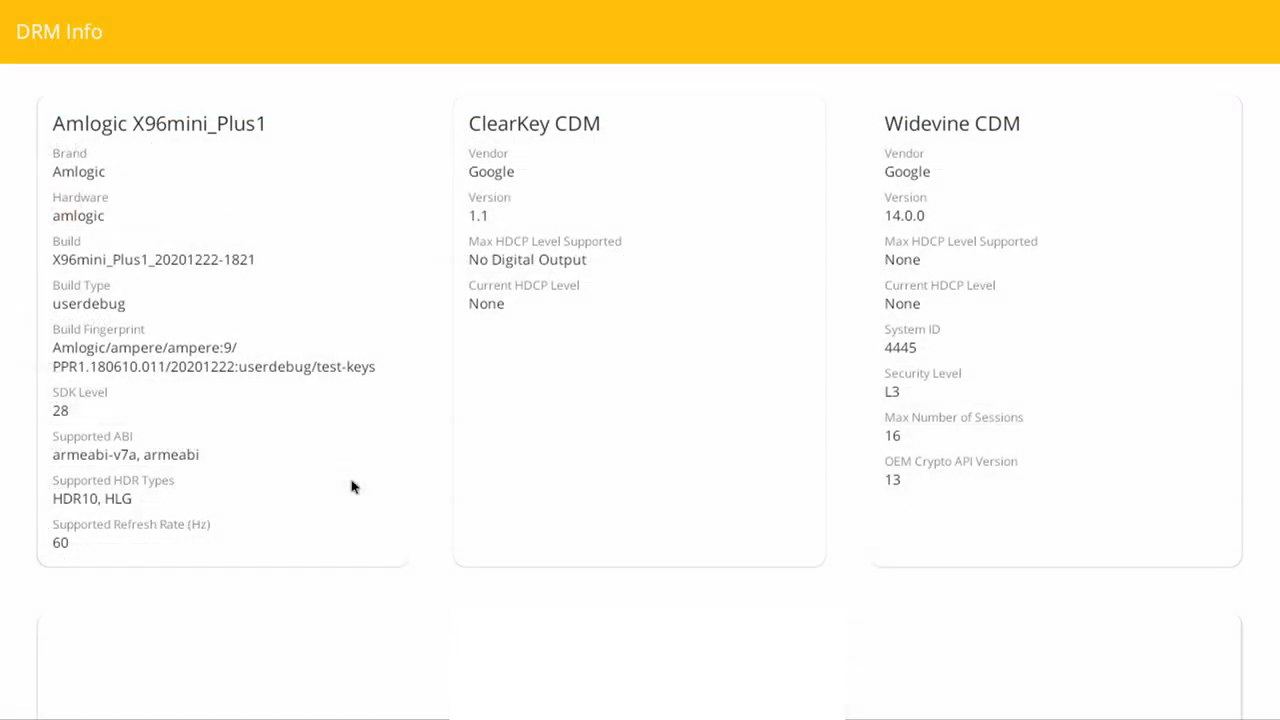Click the value No Digital Output

point(527,260)
